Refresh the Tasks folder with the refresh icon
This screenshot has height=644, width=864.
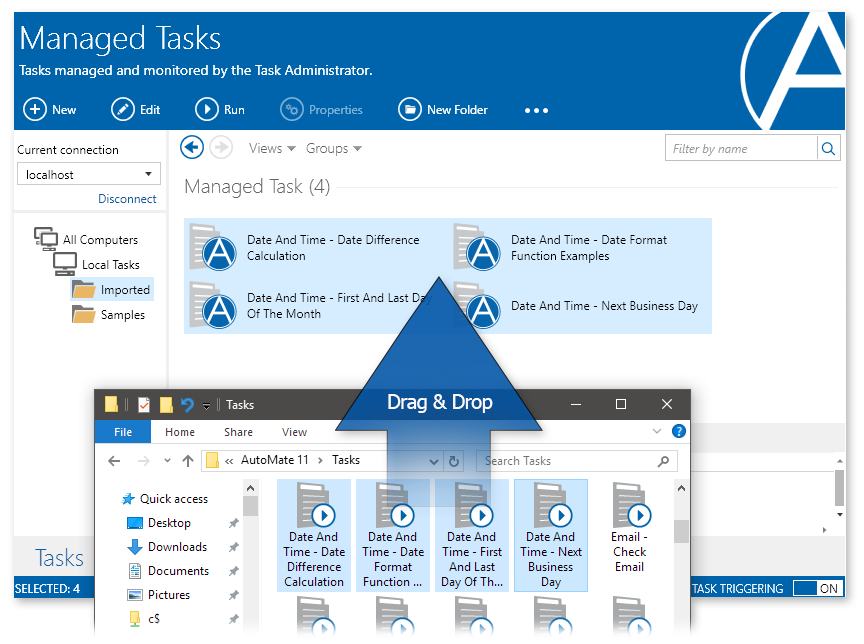point(456,461)
